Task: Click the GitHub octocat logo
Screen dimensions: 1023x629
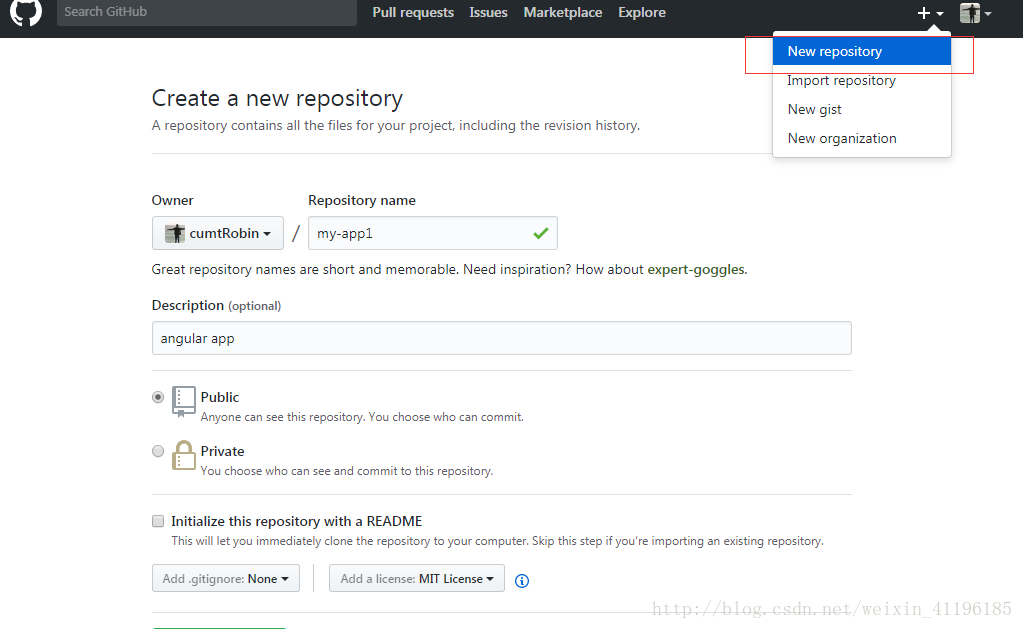Action: [26, 12]
